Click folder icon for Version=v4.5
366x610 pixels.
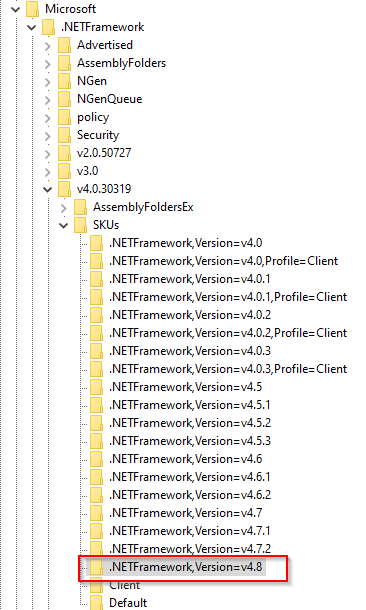[x=96, y=387]
